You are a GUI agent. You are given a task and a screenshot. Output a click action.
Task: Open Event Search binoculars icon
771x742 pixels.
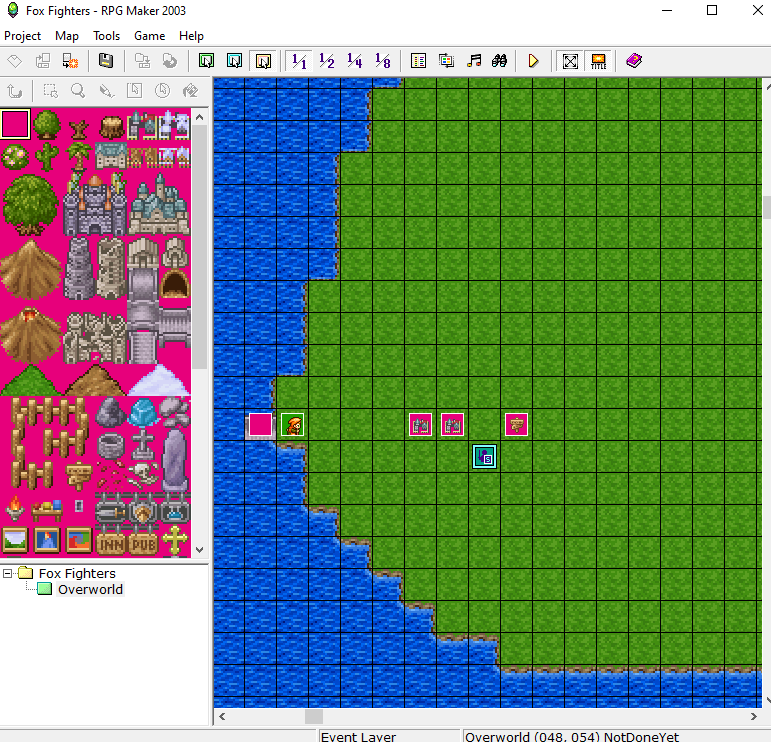pyautogui.click(x=500, y=61)
